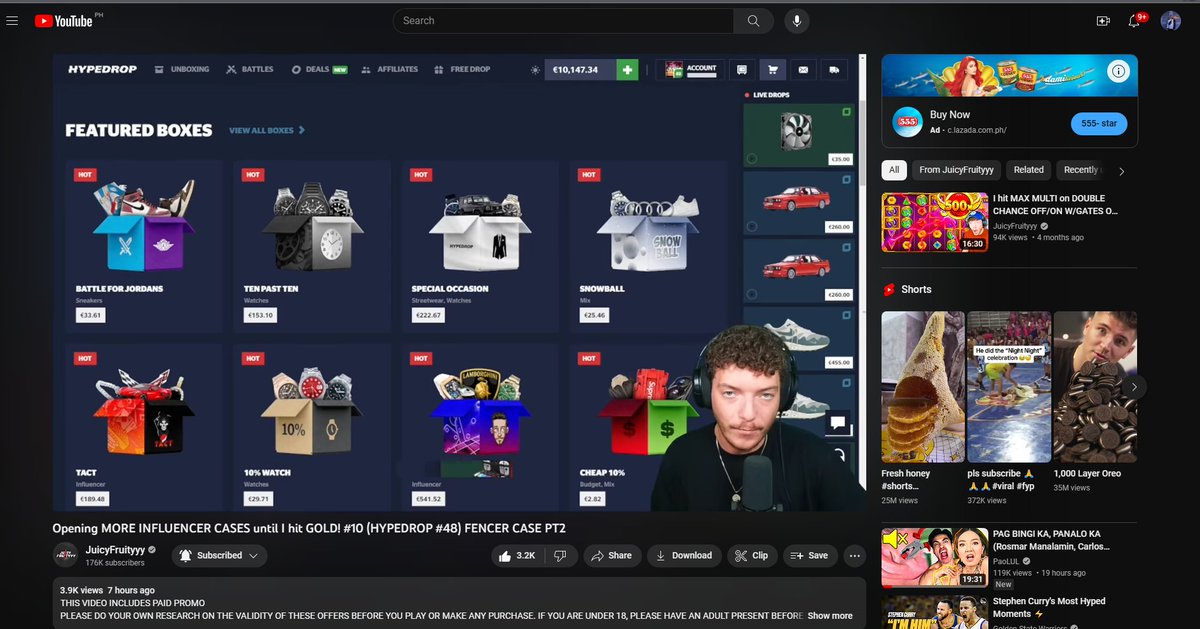This screenshot has height=629, width=1200.
Task: Like the video with thumbs up
Action: point(517,555)
